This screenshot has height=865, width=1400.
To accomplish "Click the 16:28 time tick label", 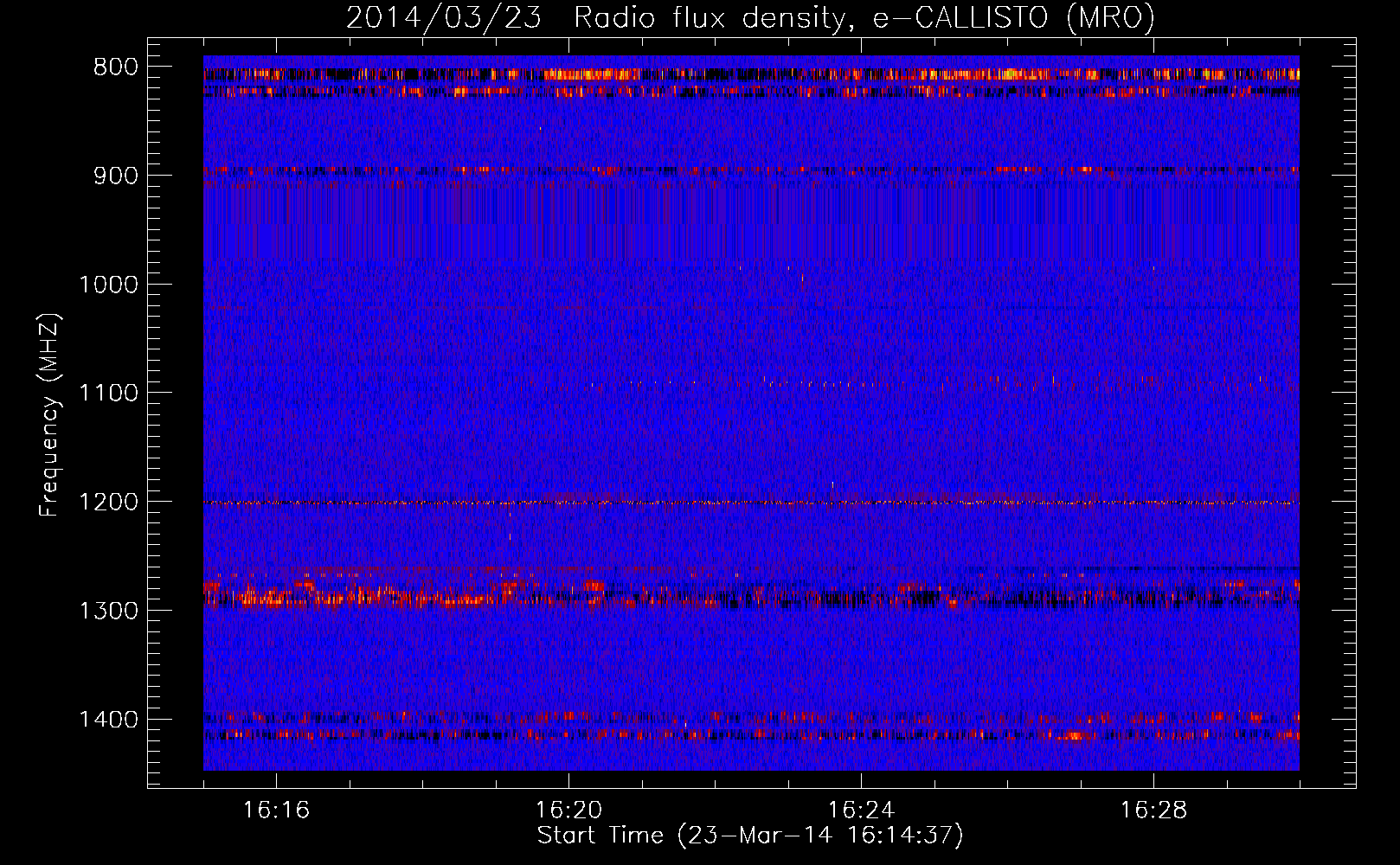I will pos(1153,811).
